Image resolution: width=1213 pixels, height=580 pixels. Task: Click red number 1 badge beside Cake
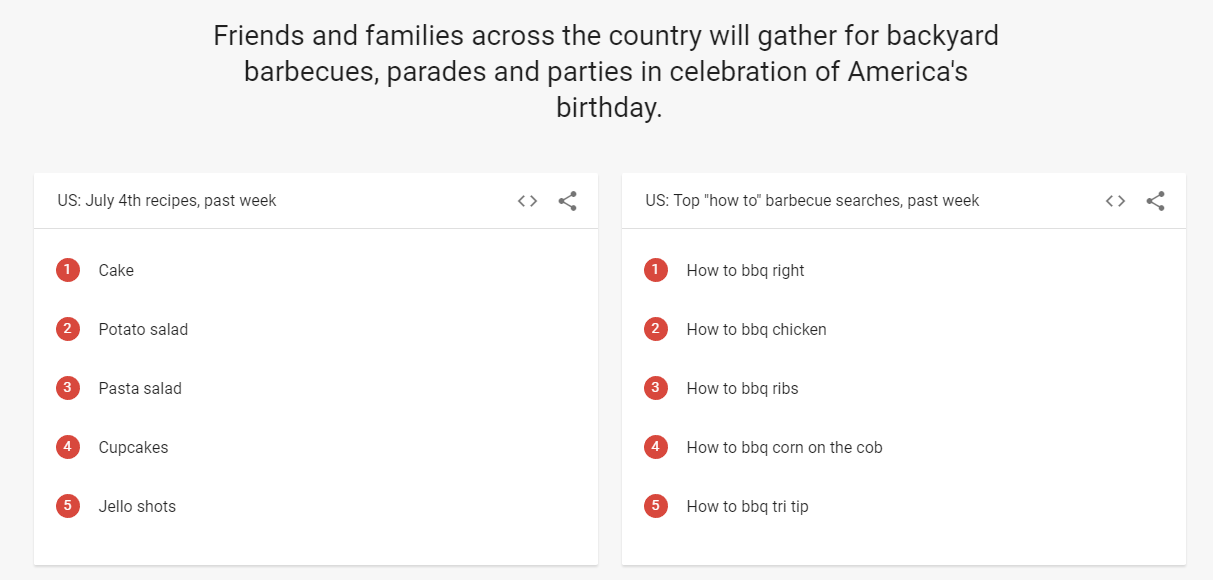[68, 270]
